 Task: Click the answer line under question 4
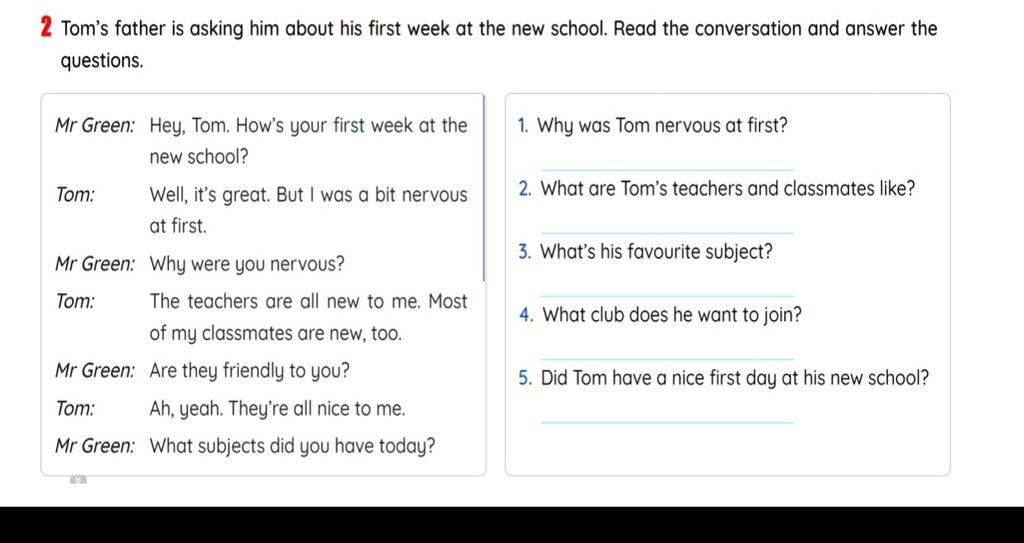[x=667, y=359]
